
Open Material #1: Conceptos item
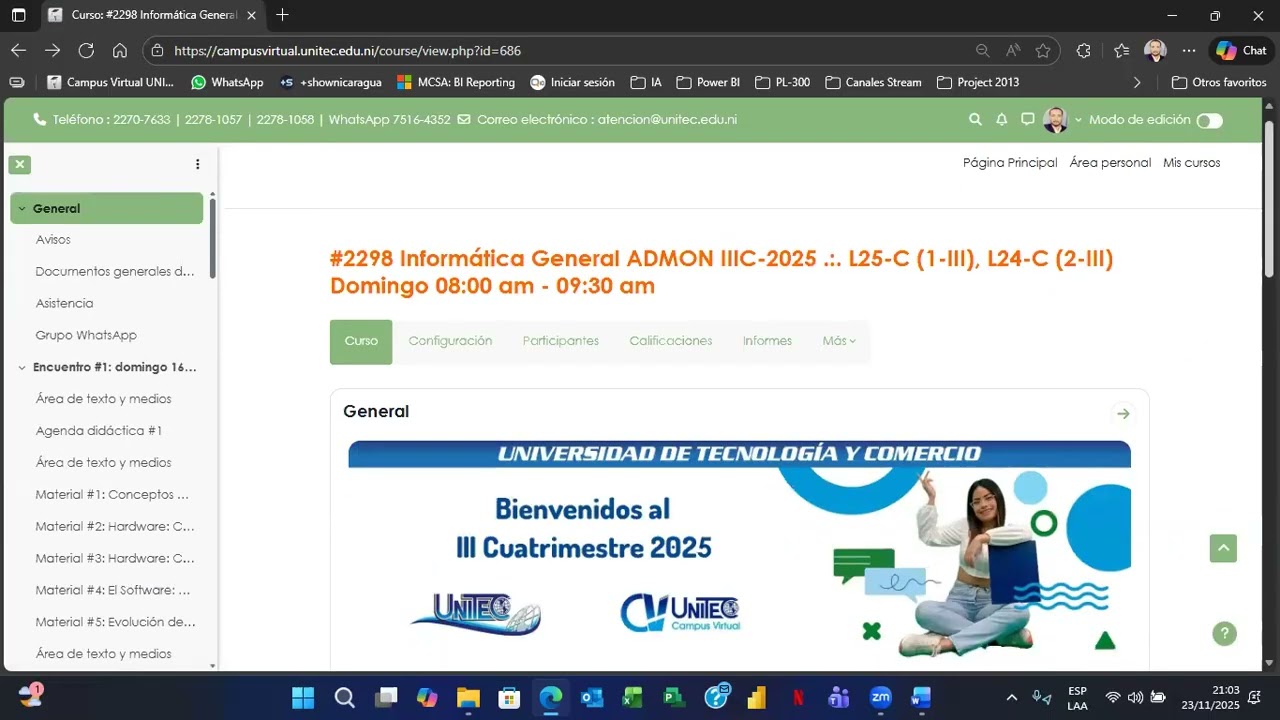tap(112, 495)
